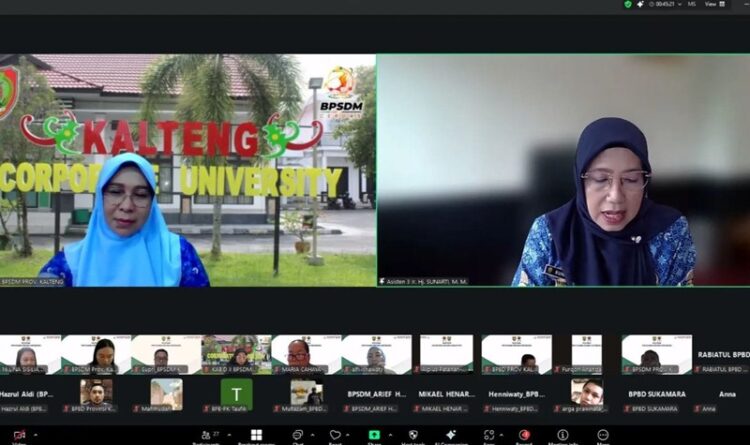Open the Apps icon

click(x=489, y=434)
